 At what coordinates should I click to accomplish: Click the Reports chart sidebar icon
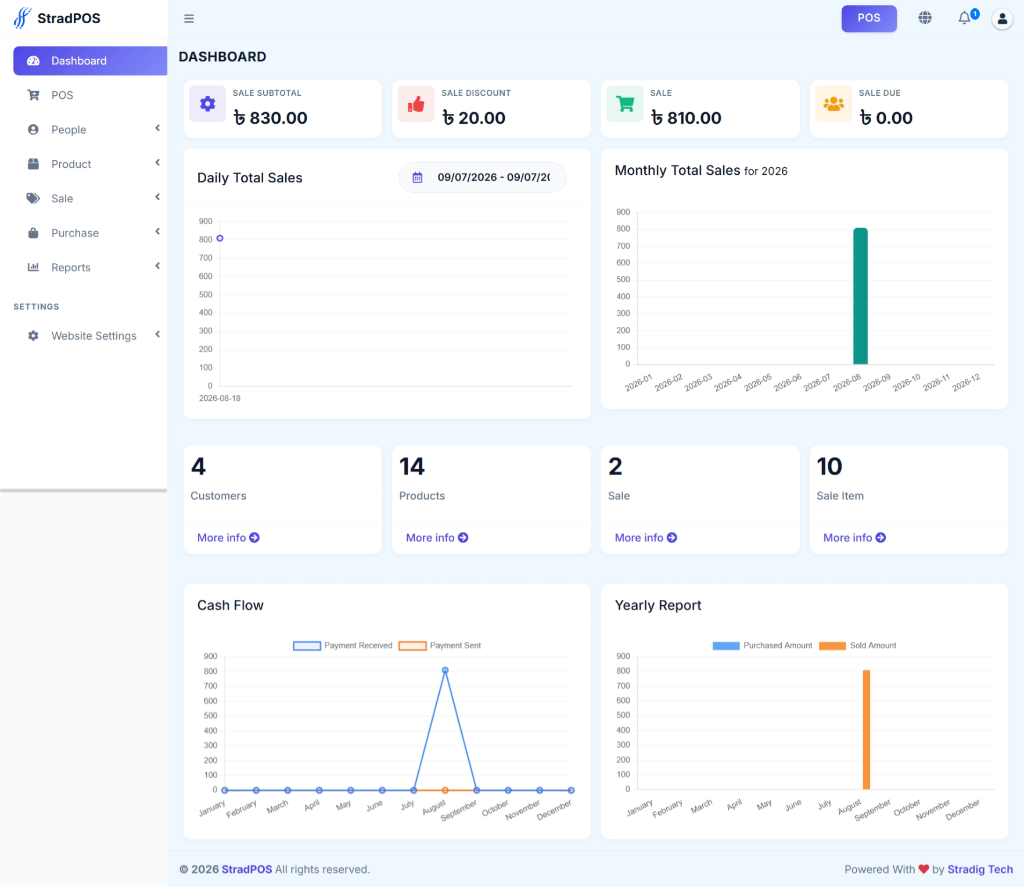click(33, 267)
